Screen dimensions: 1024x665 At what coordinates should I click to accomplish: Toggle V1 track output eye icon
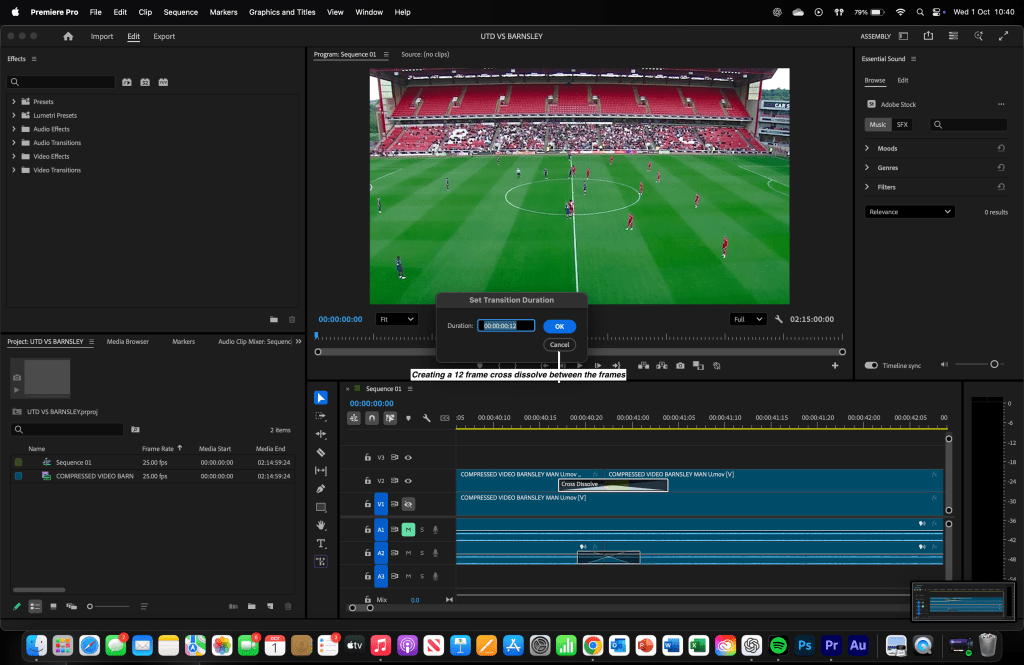408,505
